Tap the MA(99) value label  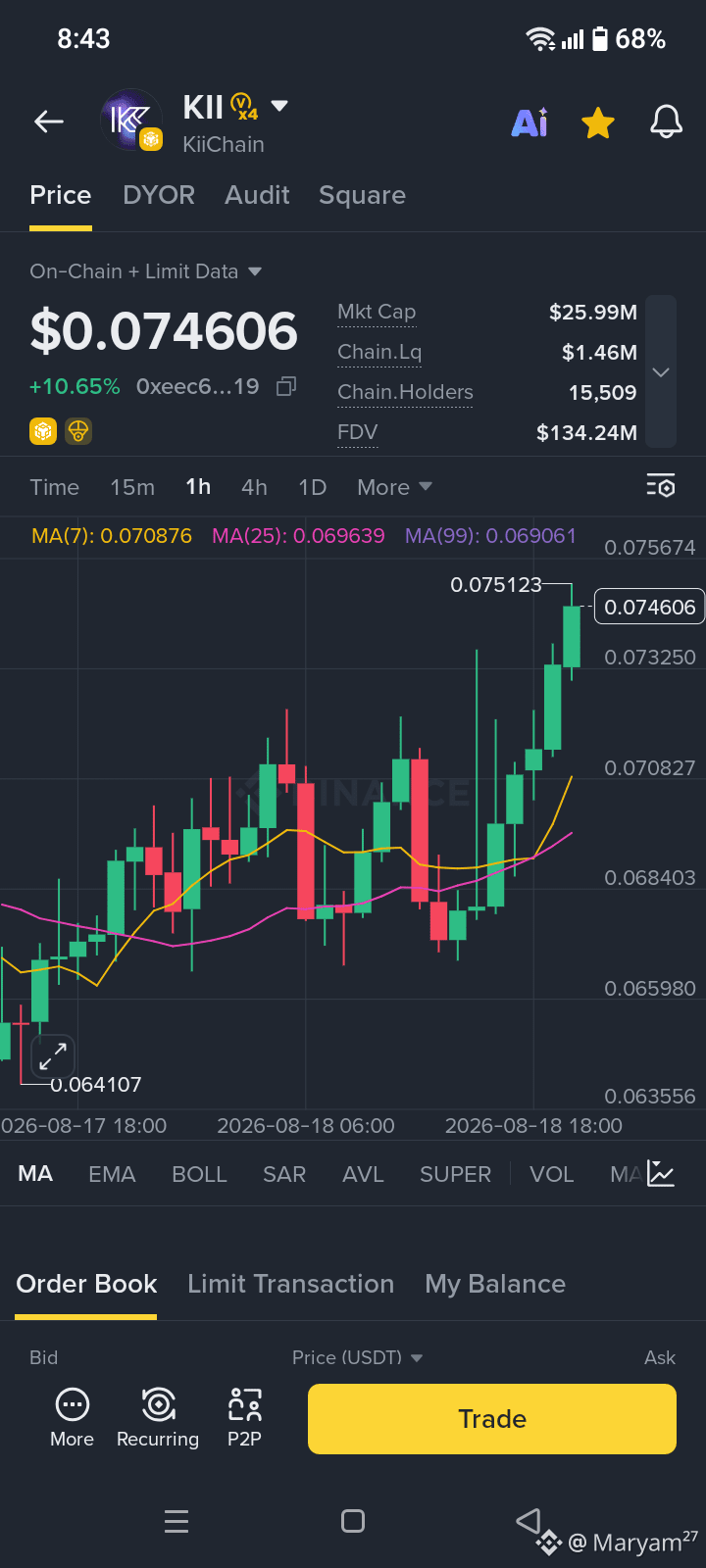[490, 536]
